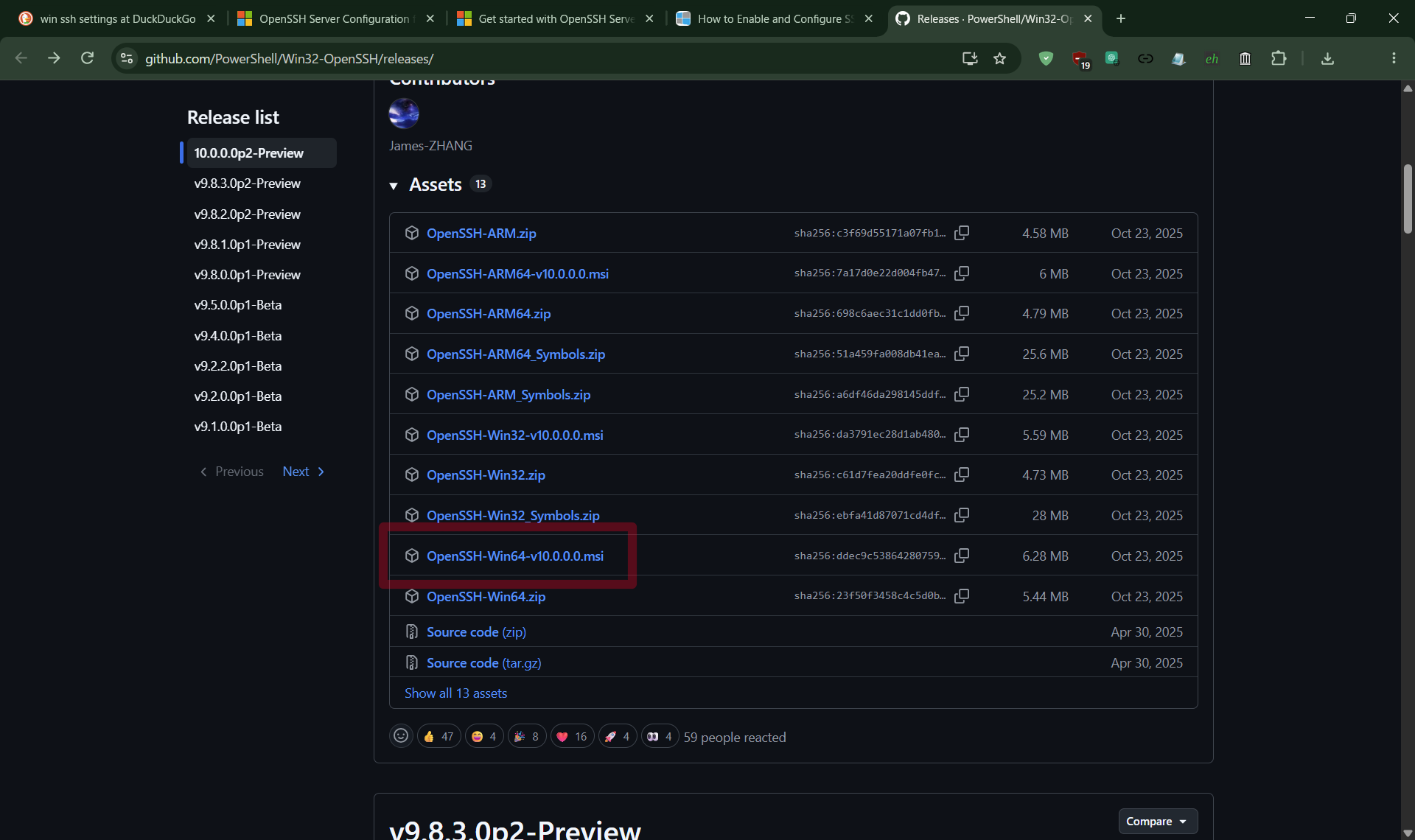
Task: Click the browser reload page icon
Action: (87, 58)
